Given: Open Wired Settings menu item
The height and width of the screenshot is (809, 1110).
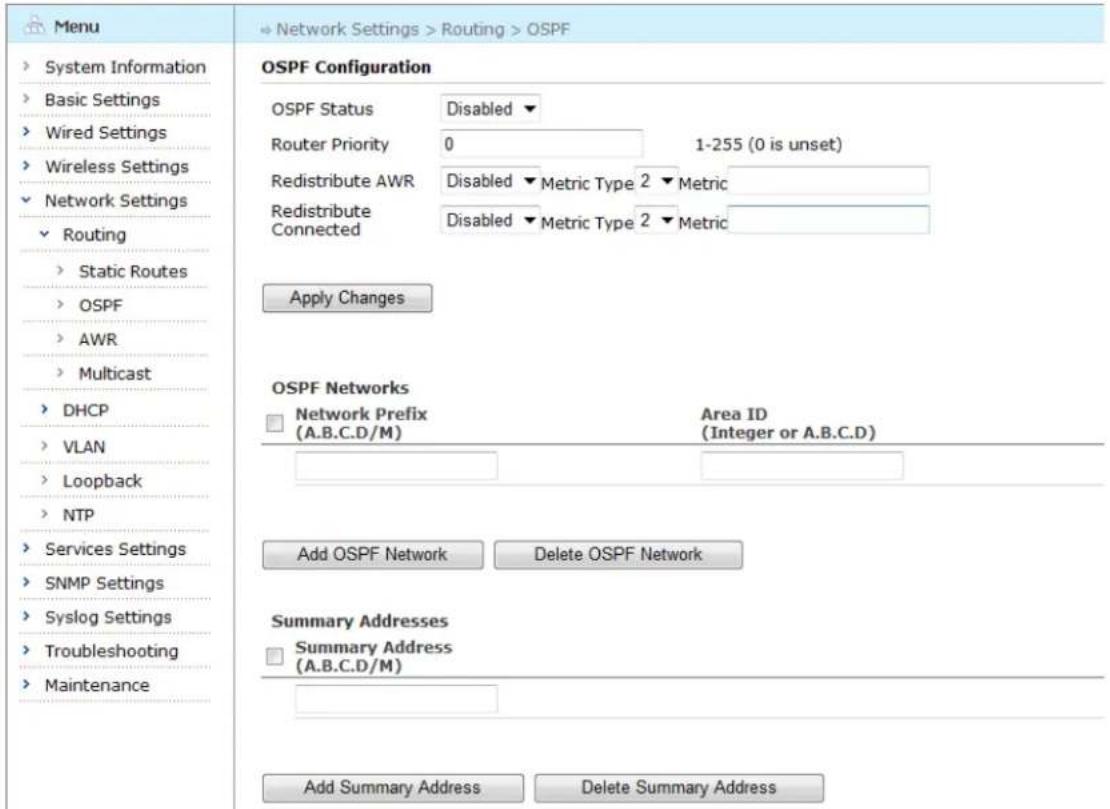Looking at the screenshot, I should (x=105, y=132).
